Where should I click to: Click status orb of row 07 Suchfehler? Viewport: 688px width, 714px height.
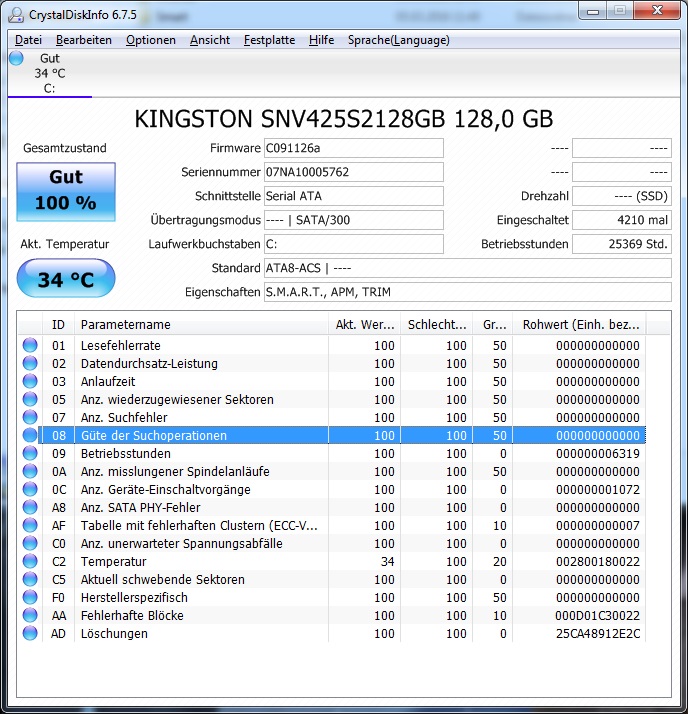30,417
